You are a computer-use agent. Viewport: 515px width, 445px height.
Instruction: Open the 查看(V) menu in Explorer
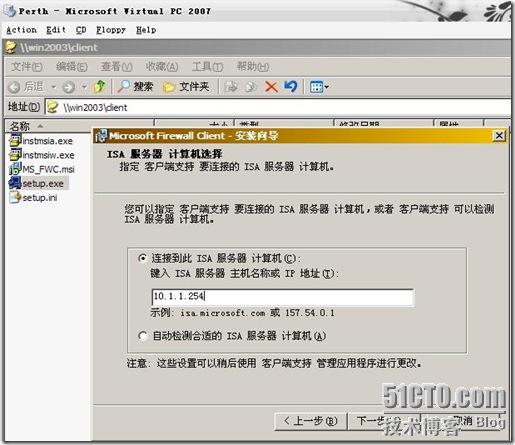[116, 67]
